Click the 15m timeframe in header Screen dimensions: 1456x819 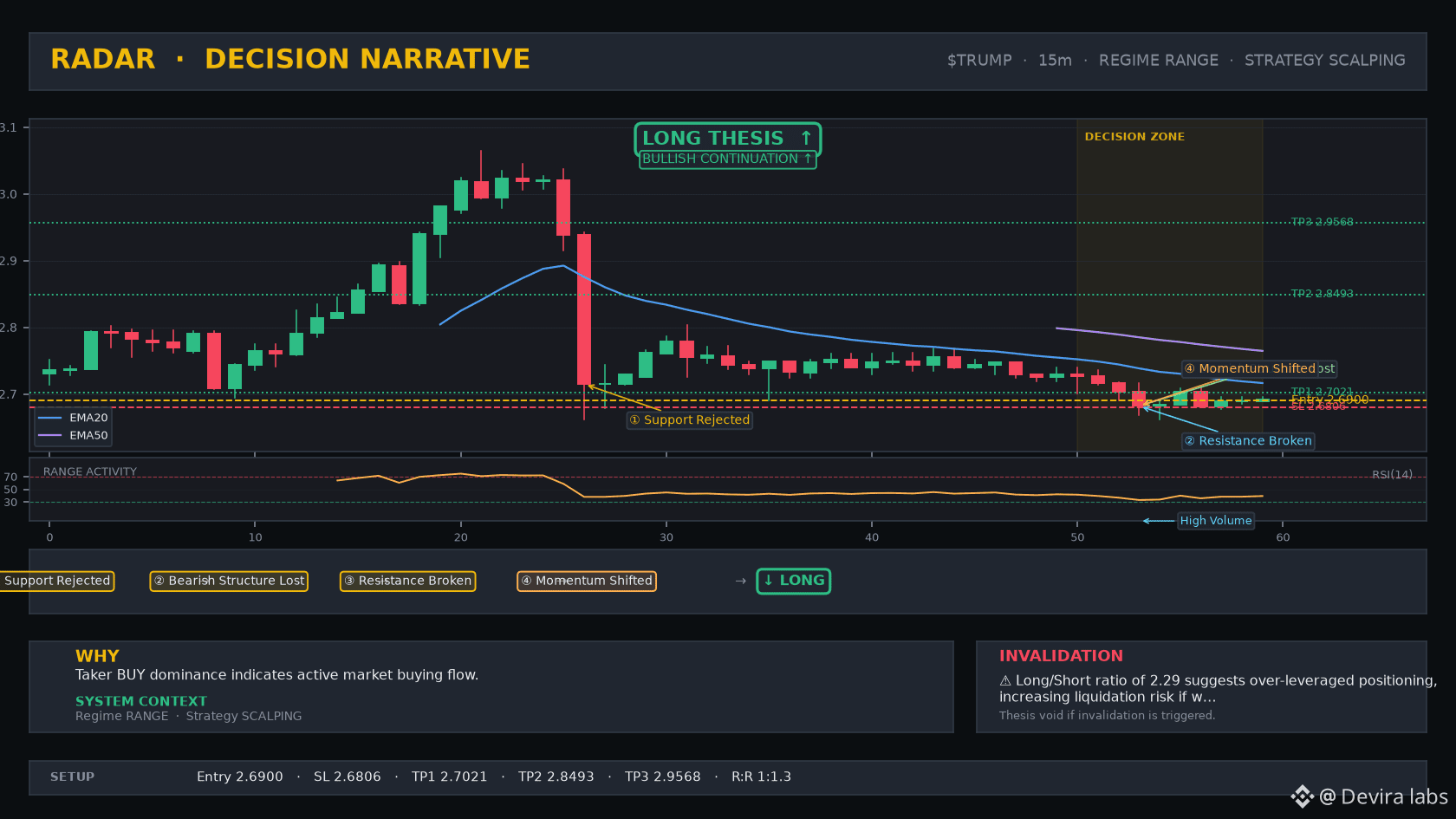pyautogui.click(x=1055, y=61)
